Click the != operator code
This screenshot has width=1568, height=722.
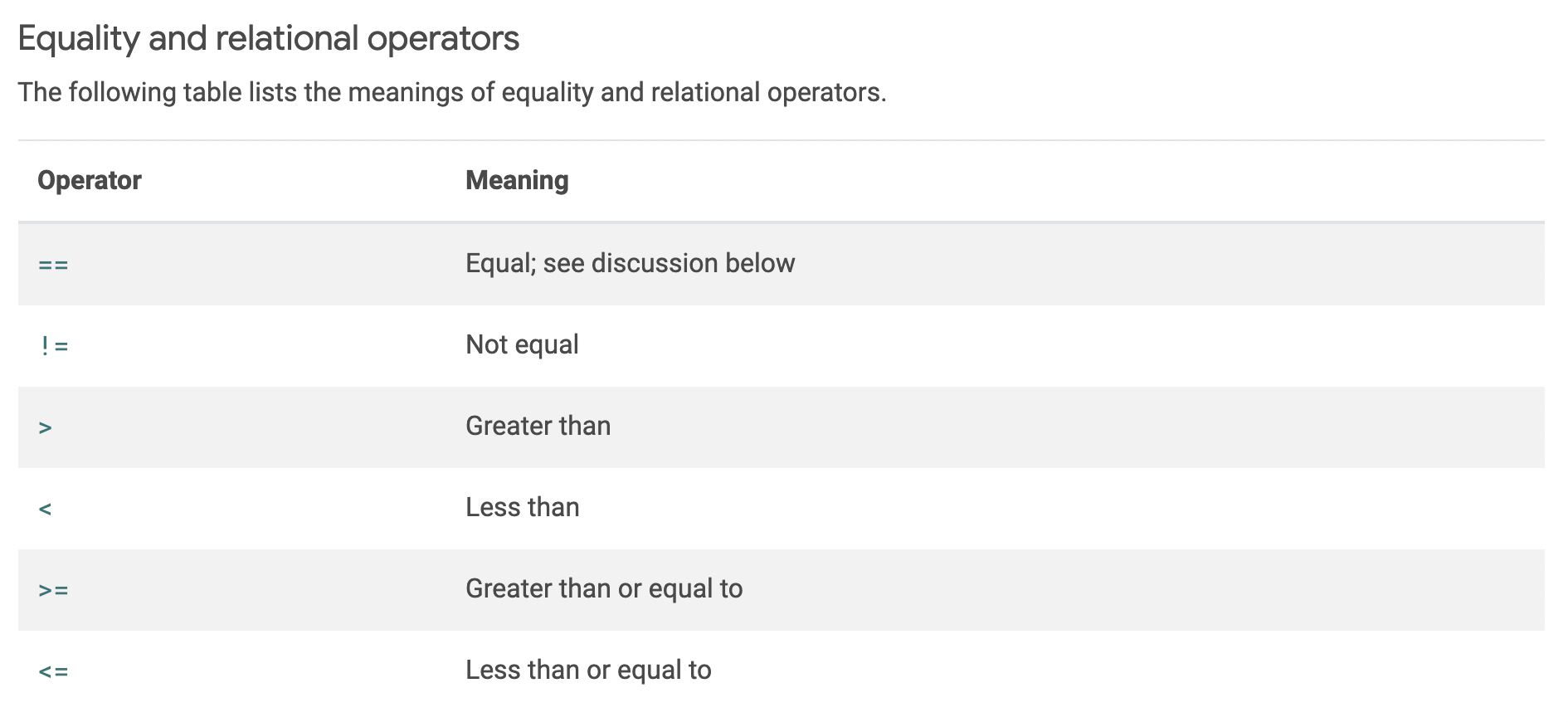pyautogui.click(x=54, y=346)
